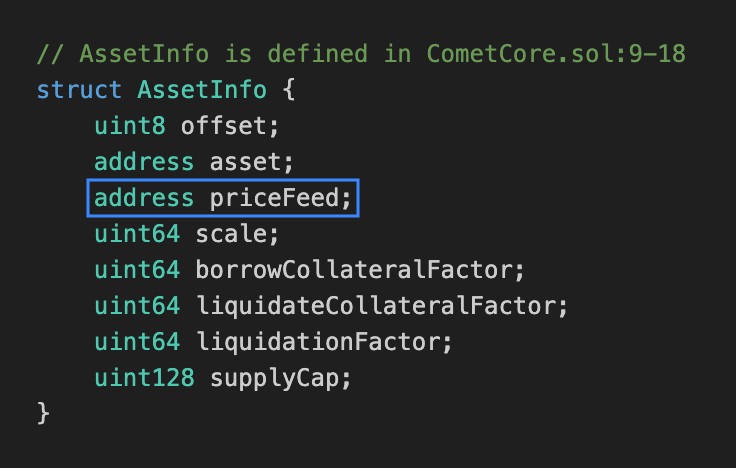This screenshot has width=736, height=468.
Task: Click the liquidationFactor field name
Action: [318, 342]
